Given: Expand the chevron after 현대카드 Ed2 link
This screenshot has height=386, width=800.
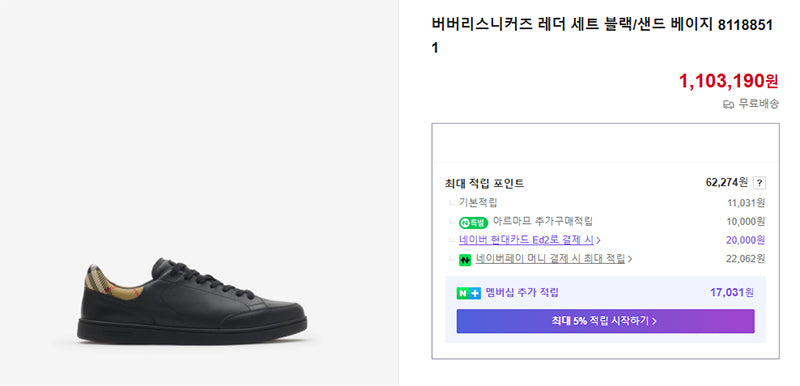Looking at the screenshot, I should (598, 240).
